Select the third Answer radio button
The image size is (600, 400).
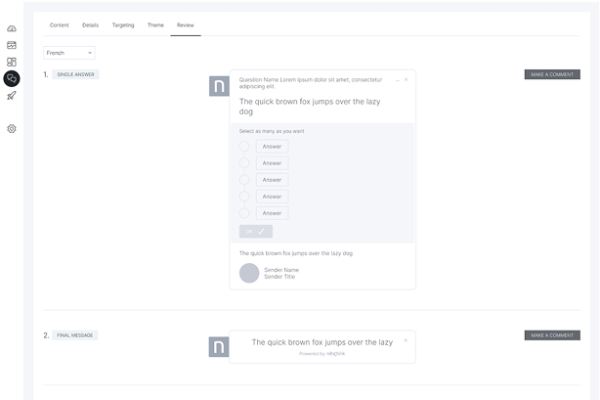[x=244, y=180]
